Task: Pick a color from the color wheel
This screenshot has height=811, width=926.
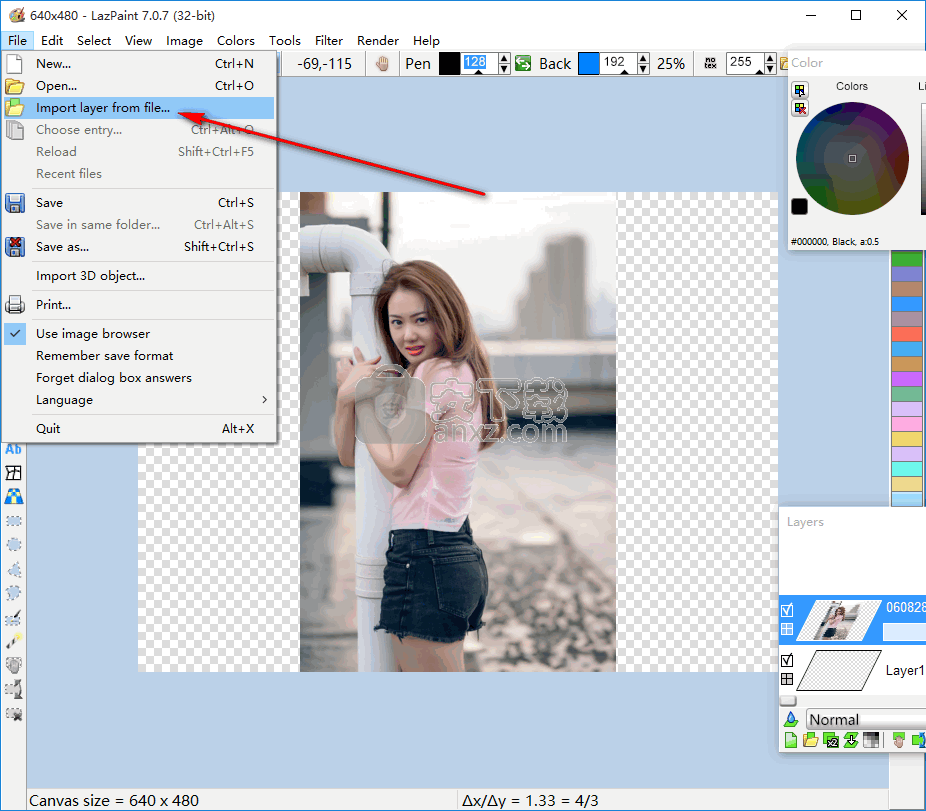Action: [852, 158]
